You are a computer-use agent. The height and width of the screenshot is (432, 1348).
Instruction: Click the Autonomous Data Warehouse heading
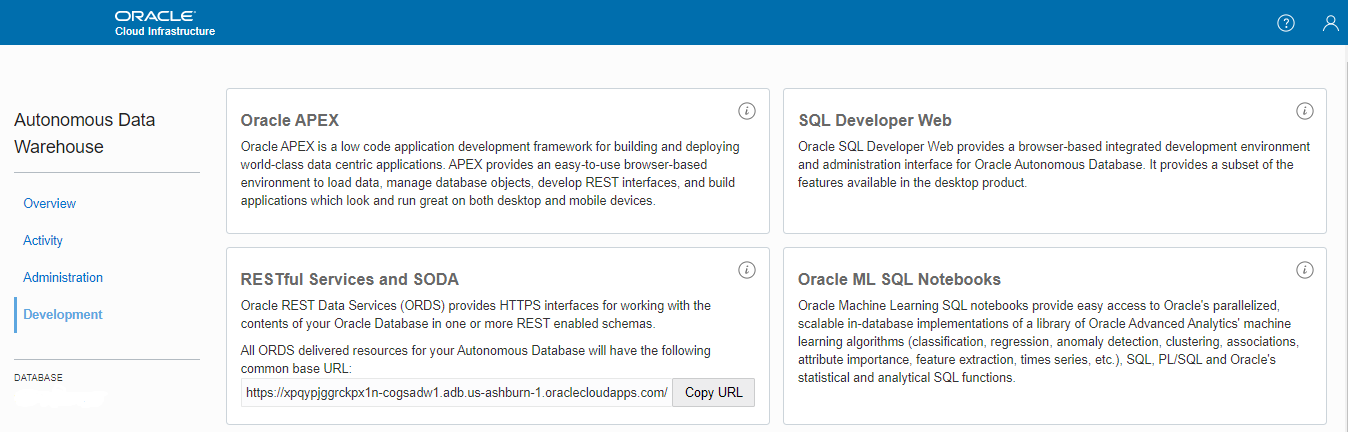point(85,133)
